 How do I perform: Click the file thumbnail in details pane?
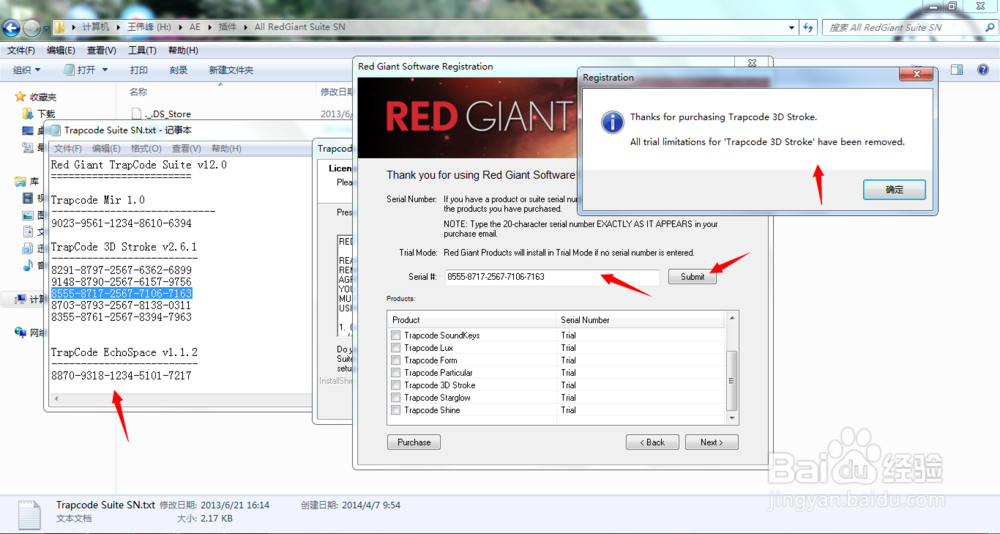click(29, 514)
